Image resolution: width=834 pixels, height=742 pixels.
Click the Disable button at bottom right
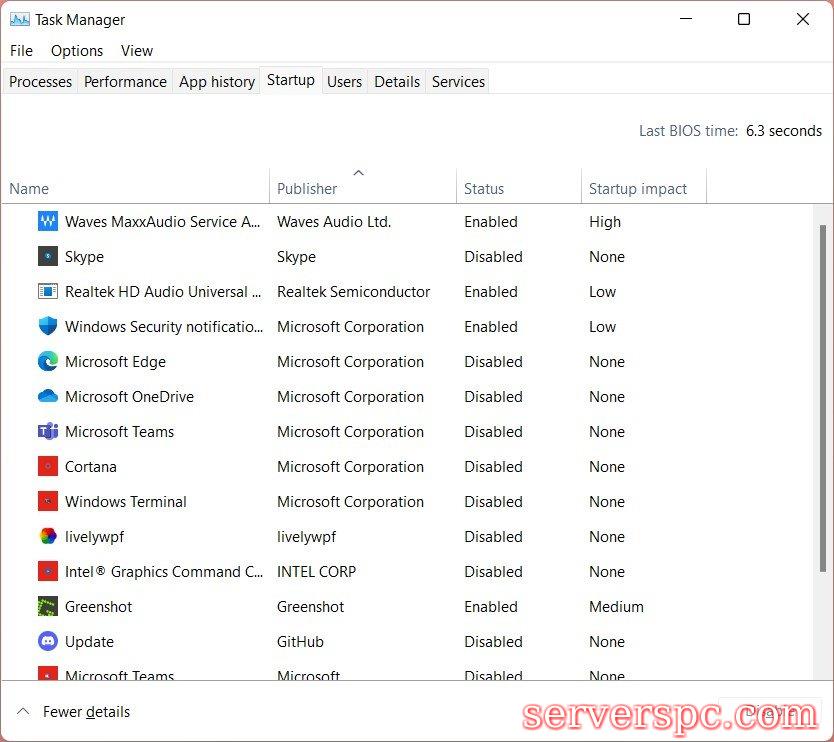click(768, 713)
